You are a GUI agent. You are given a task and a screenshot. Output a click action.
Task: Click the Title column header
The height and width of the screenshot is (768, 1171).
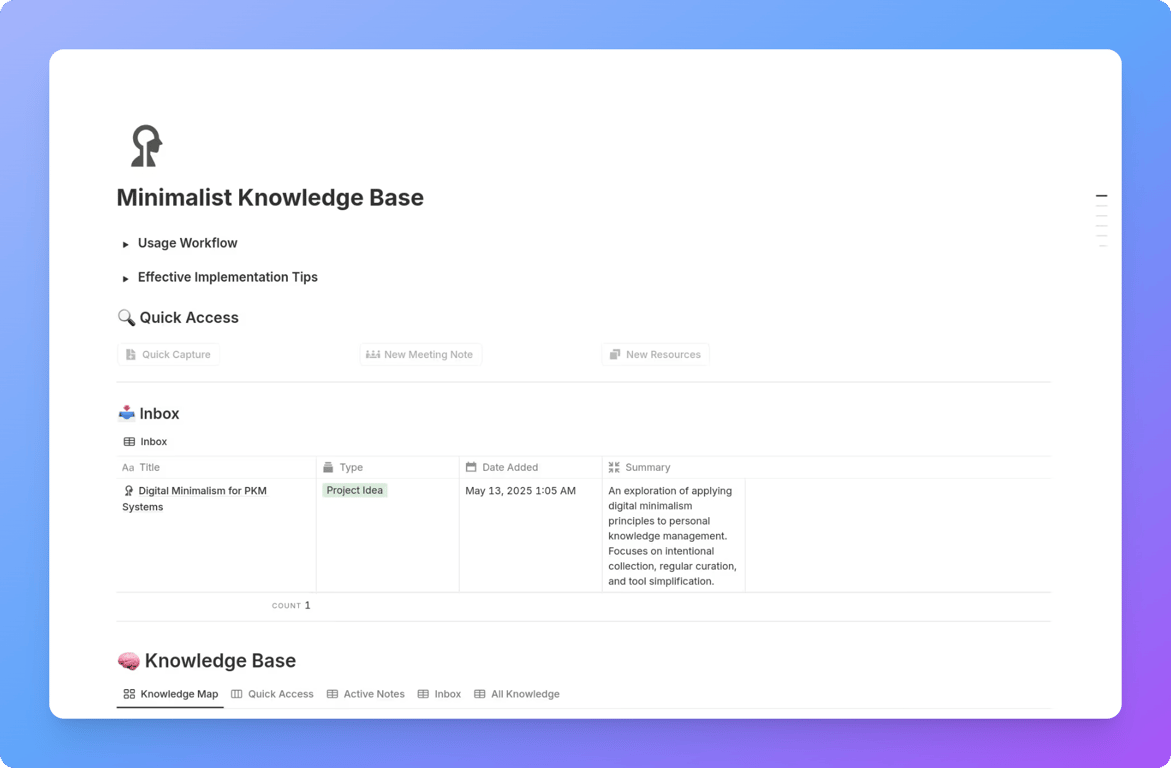coord(216,467)
